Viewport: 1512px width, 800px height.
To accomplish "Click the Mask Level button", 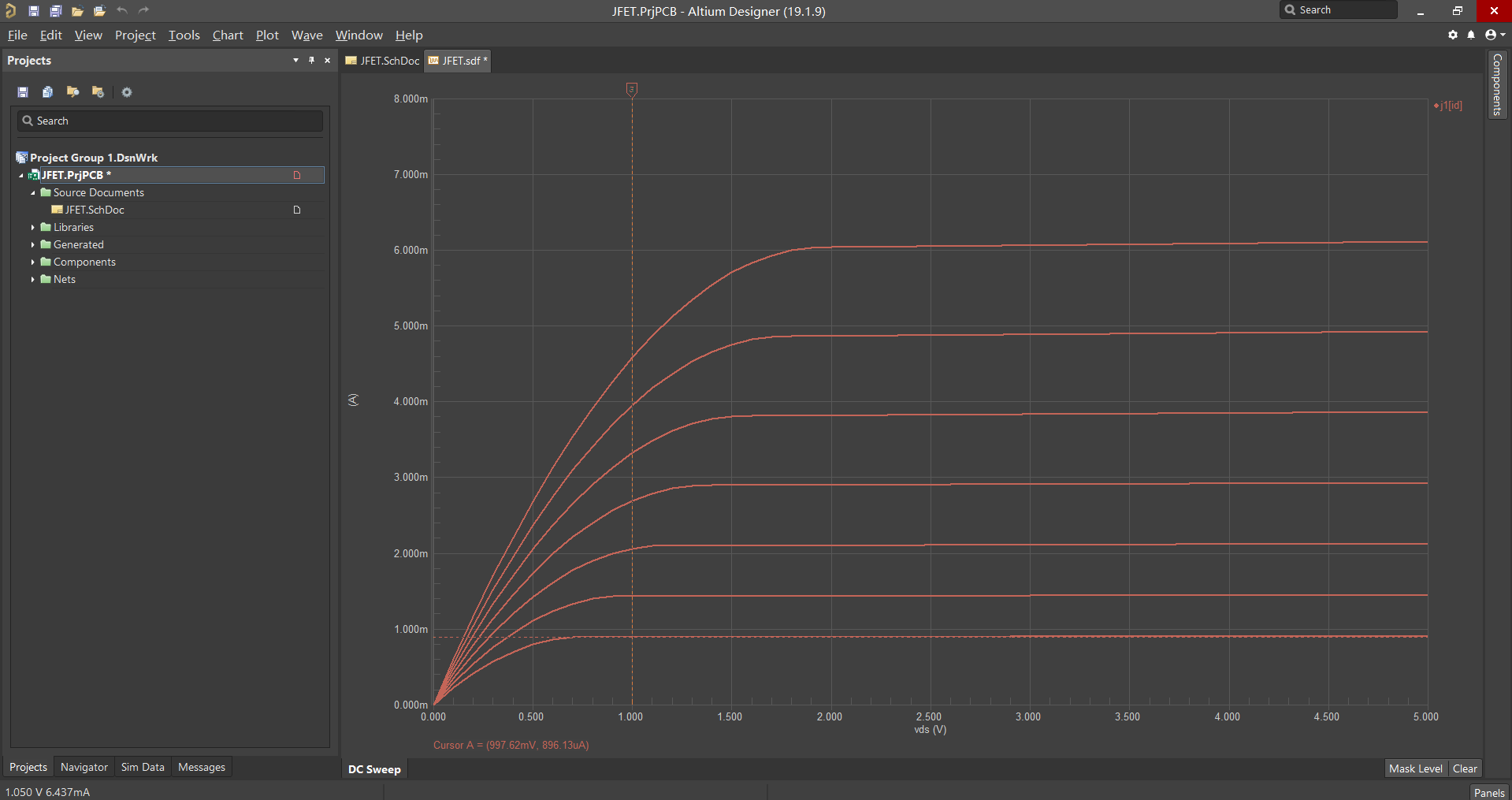I will click(1415, 768).
